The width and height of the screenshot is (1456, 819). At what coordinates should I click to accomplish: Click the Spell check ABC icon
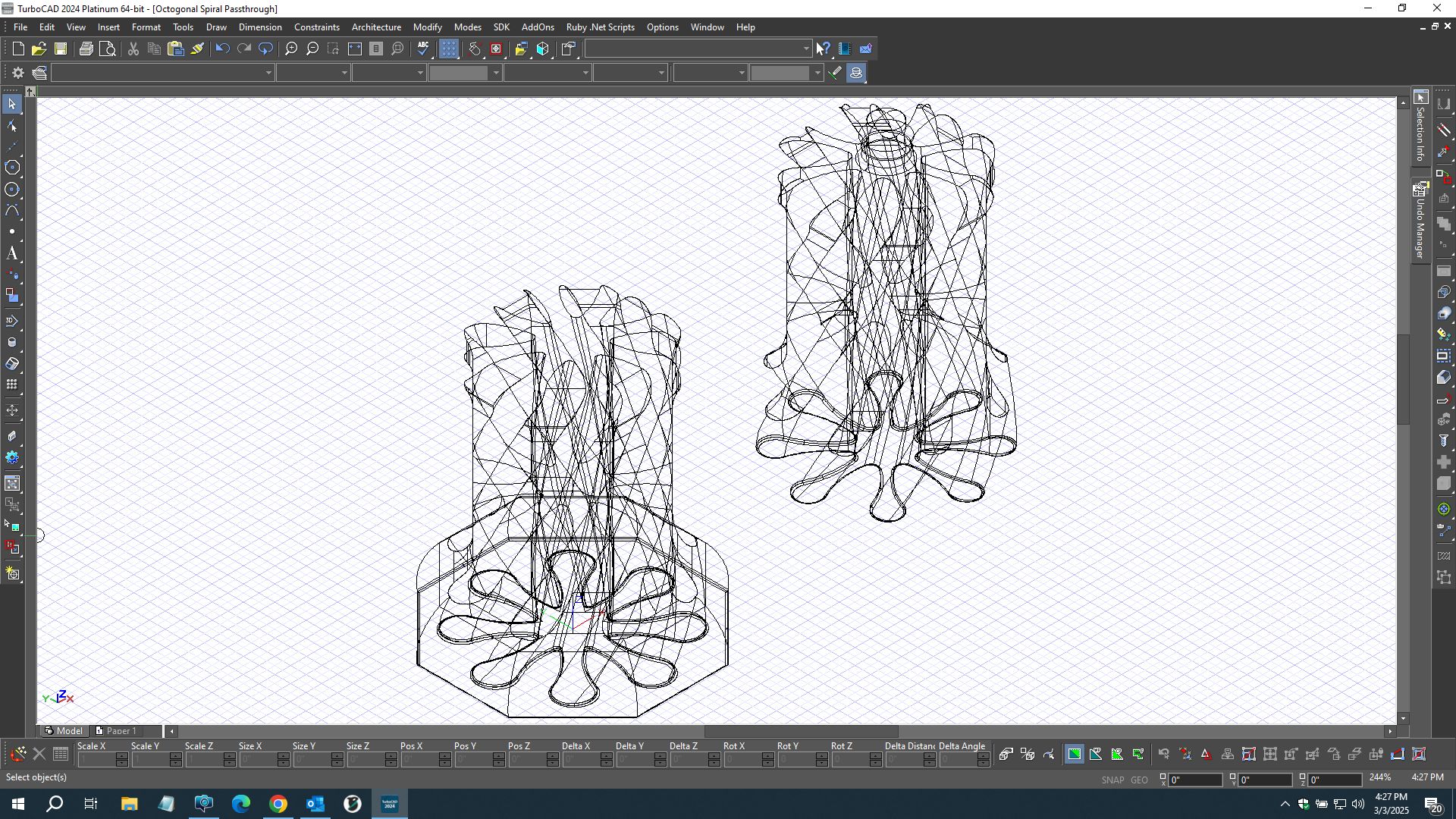pyautogui.click(x=423, y=49)
